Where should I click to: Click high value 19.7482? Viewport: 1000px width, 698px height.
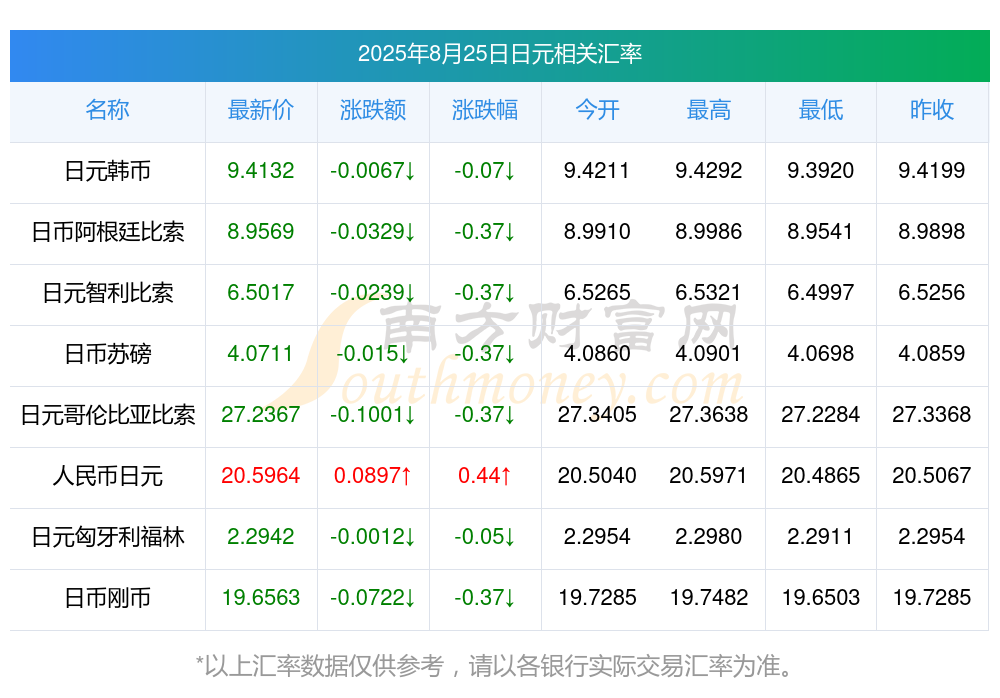[709, 597]
